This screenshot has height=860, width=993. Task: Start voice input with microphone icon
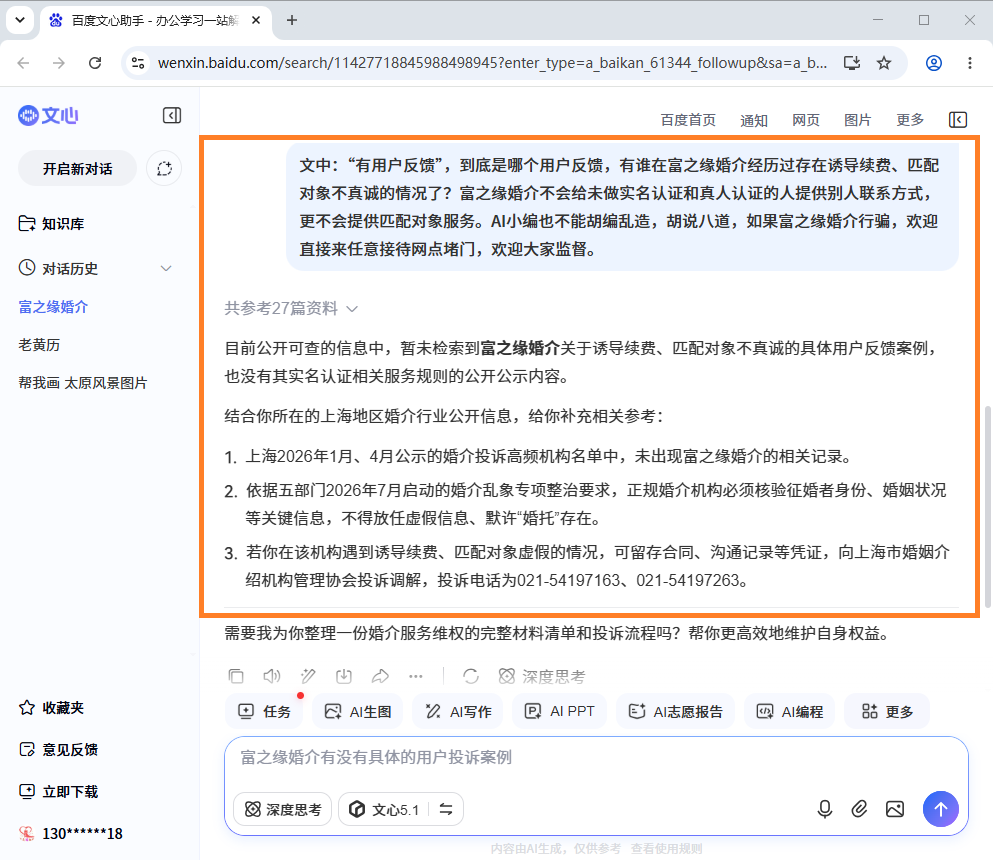click(825, 809)
